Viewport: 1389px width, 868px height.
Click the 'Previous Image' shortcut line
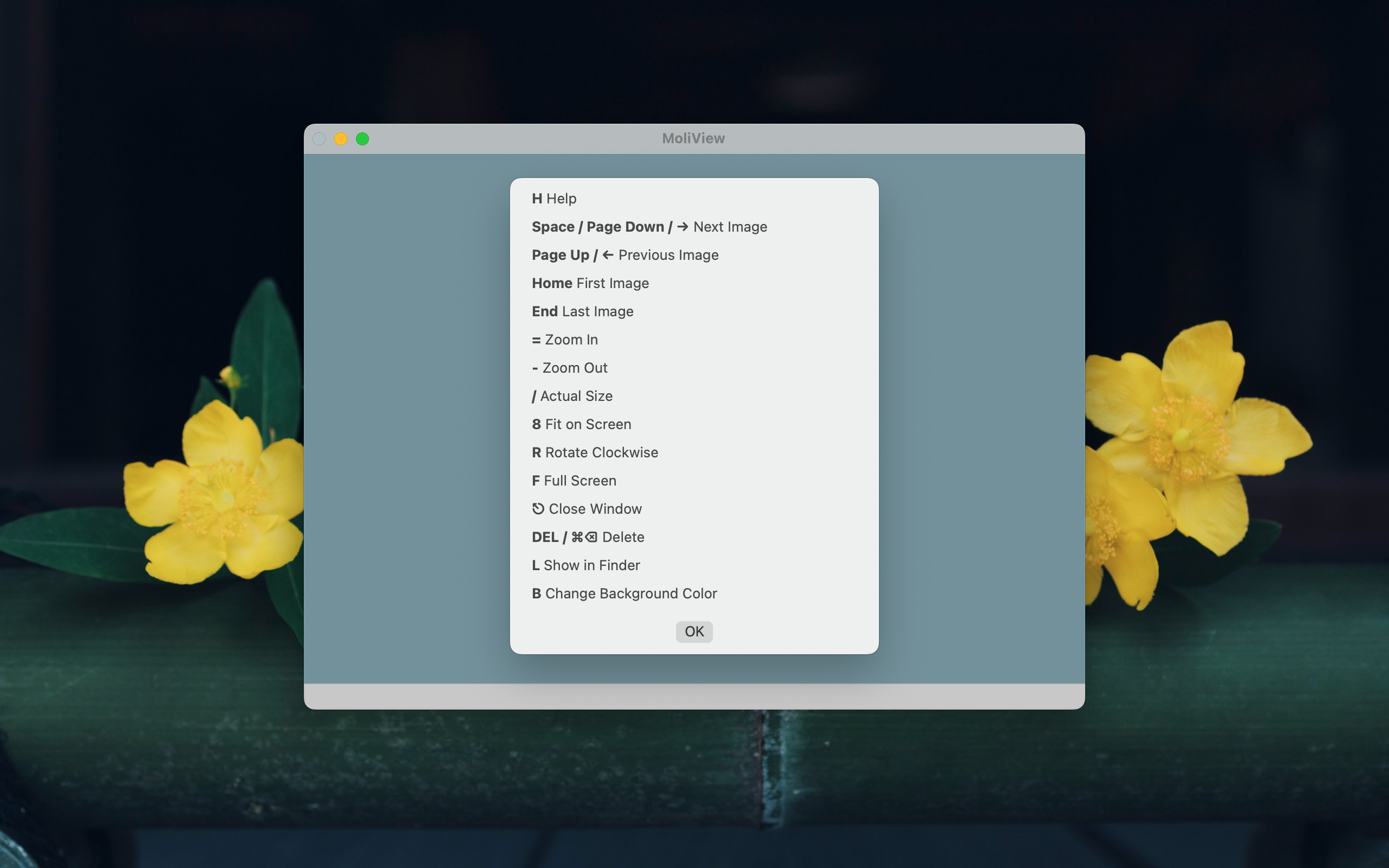[625, 255]
